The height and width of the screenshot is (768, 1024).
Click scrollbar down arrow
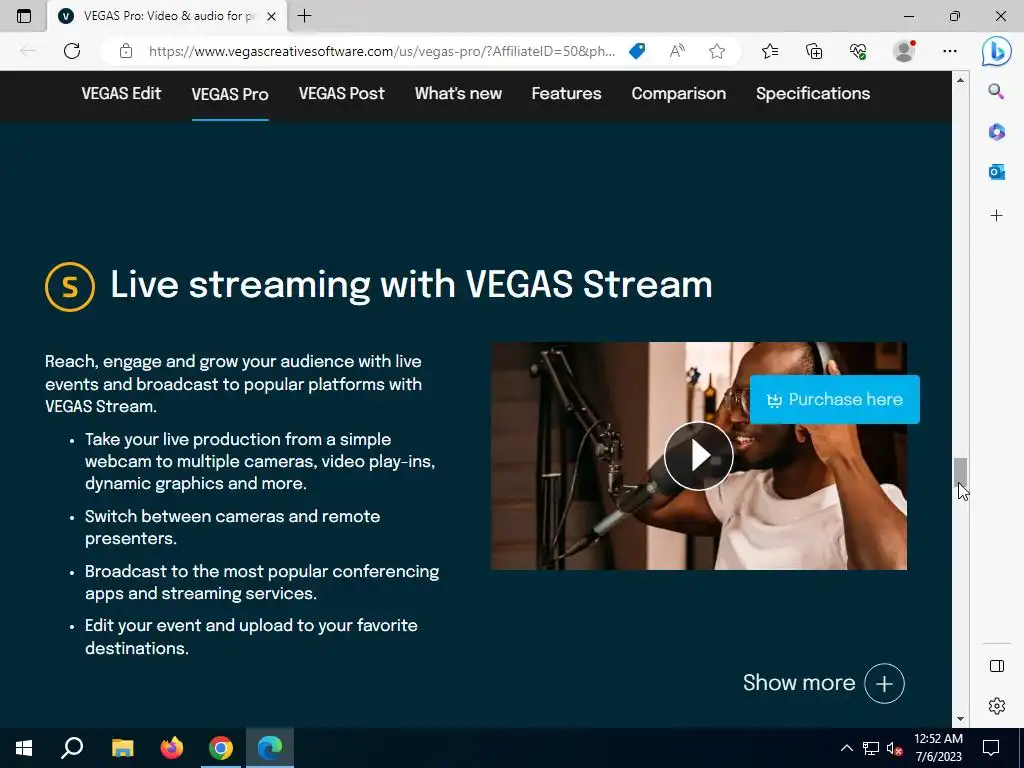pos(960,719)
